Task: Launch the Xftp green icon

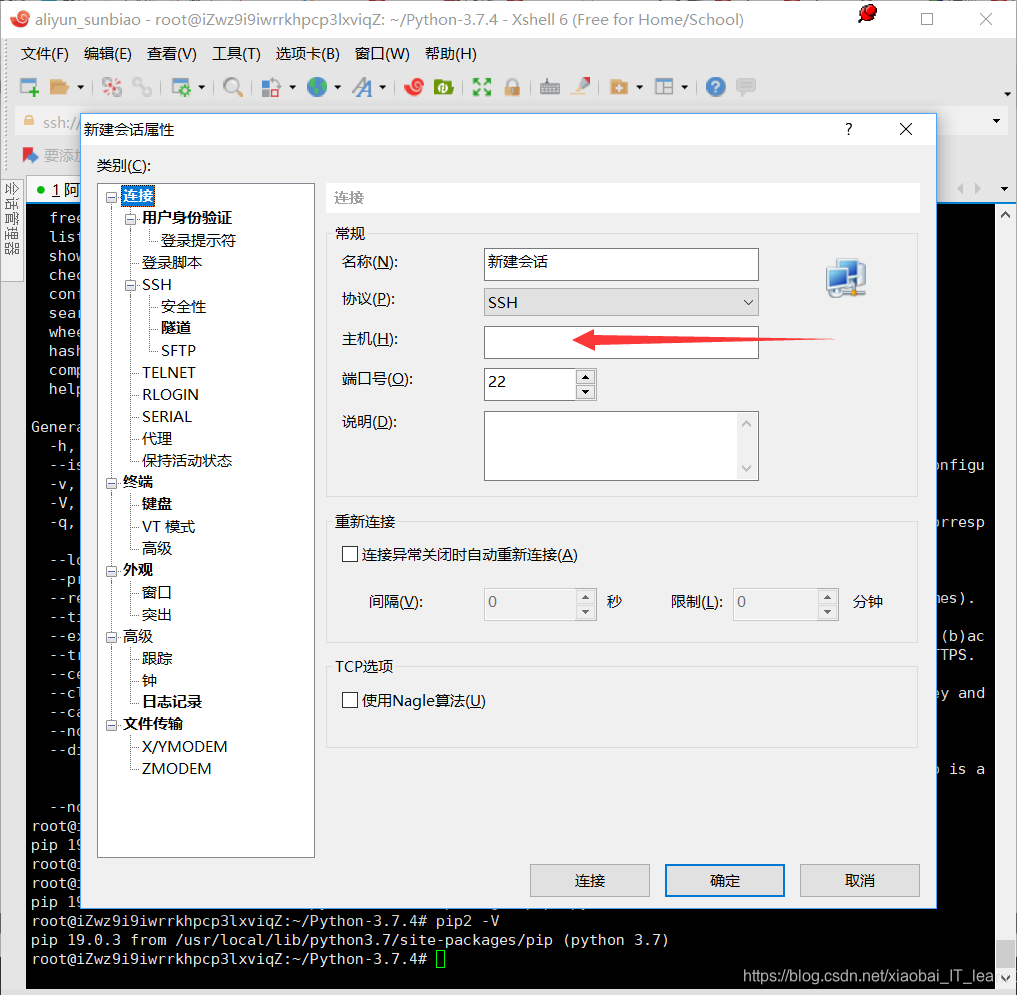Action: point(444,87)
